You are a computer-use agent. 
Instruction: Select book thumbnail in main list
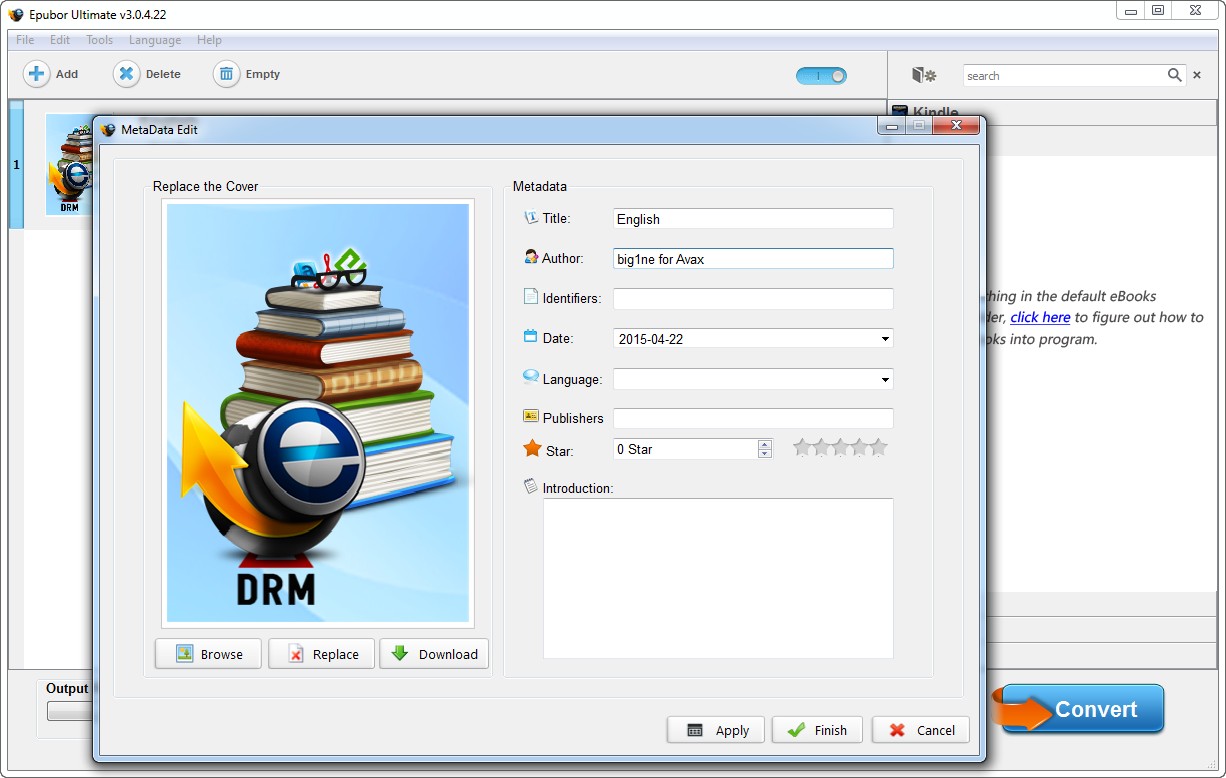[x=70, y=165]
